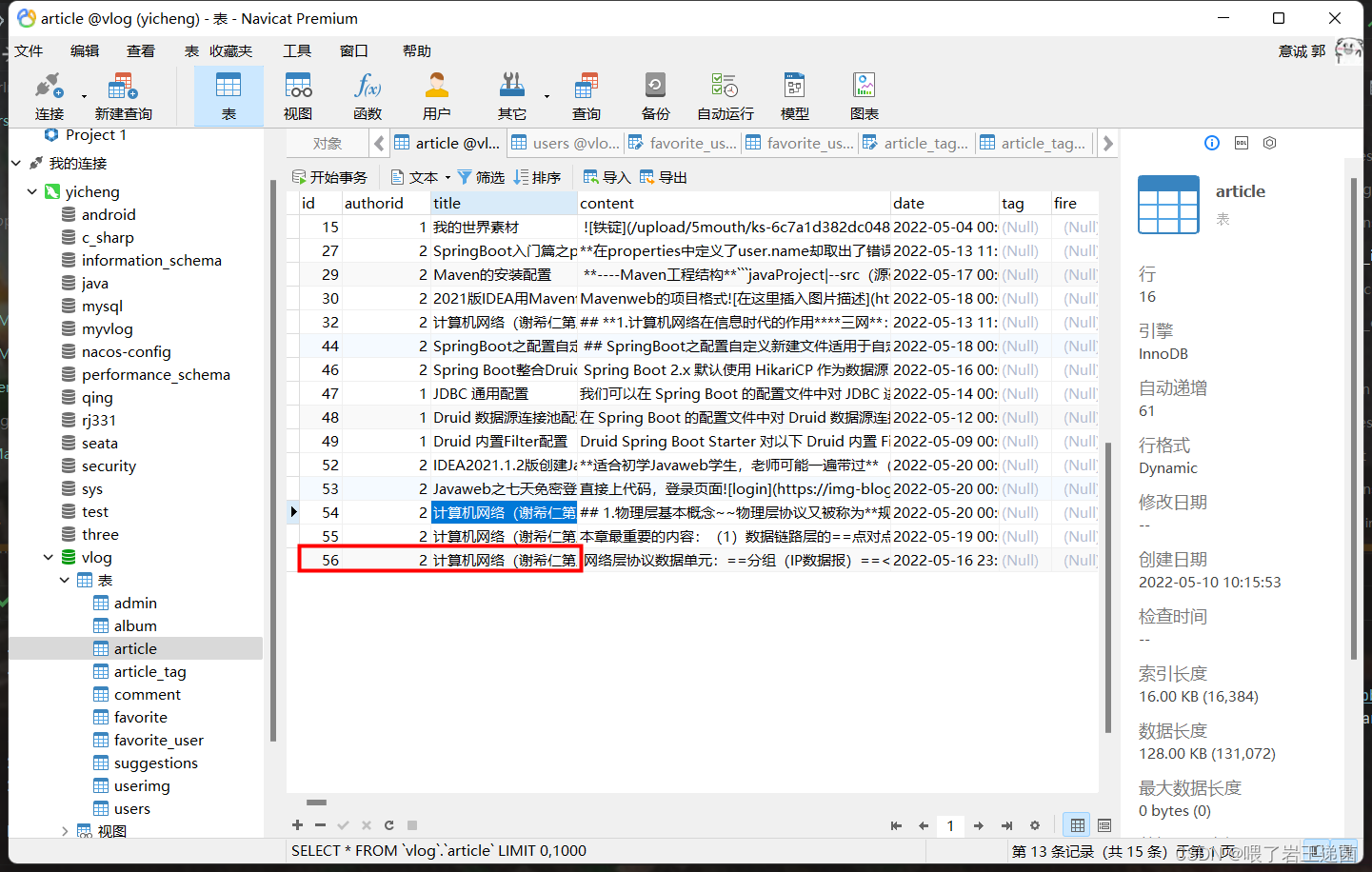Image resolution: width=1372 pixels, height=872 pixels.
Task: Show DDL icon in right panel
Action: pyautogui.click(x=1241, y=143)
